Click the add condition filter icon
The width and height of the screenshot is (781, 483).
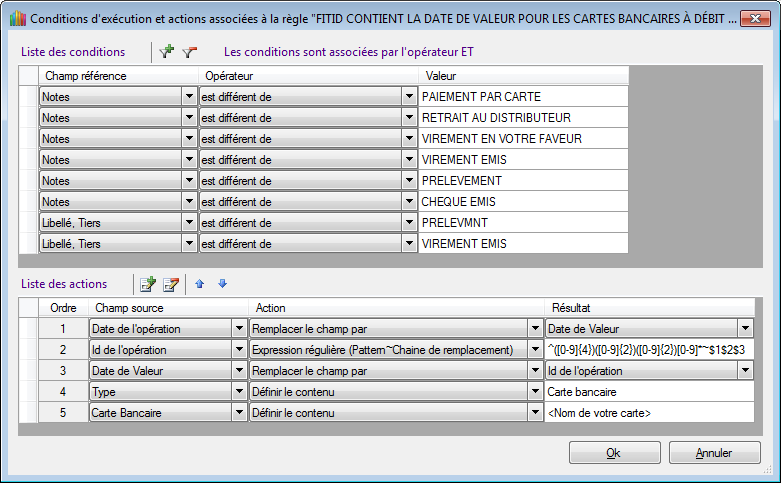pos(167,52)
